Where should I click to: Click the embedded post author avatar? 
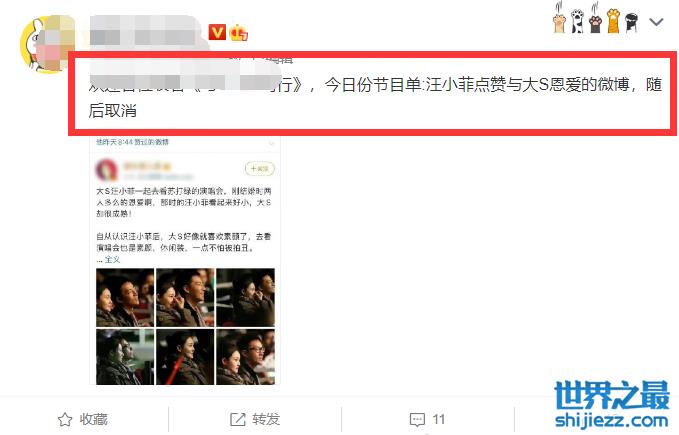(x=107, y=170)
